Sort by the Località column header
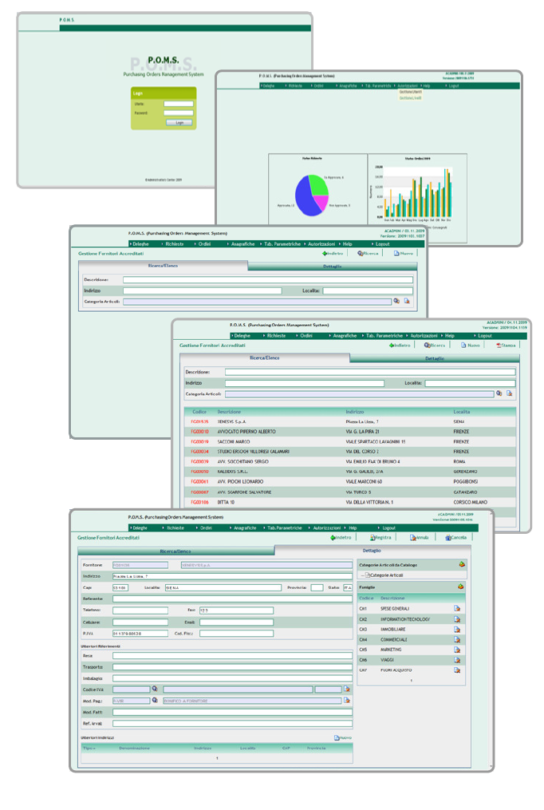The height and width of the screenshot is (810, 544). point(461,412)
